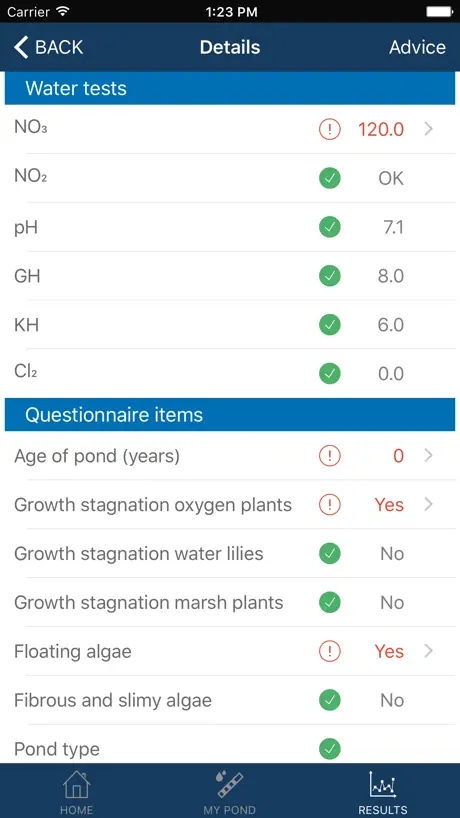Viewport: 460px width, 818px height.
Task: Tap green check beside Pond type
Action: pyautogui.click(x=330, y=749)
